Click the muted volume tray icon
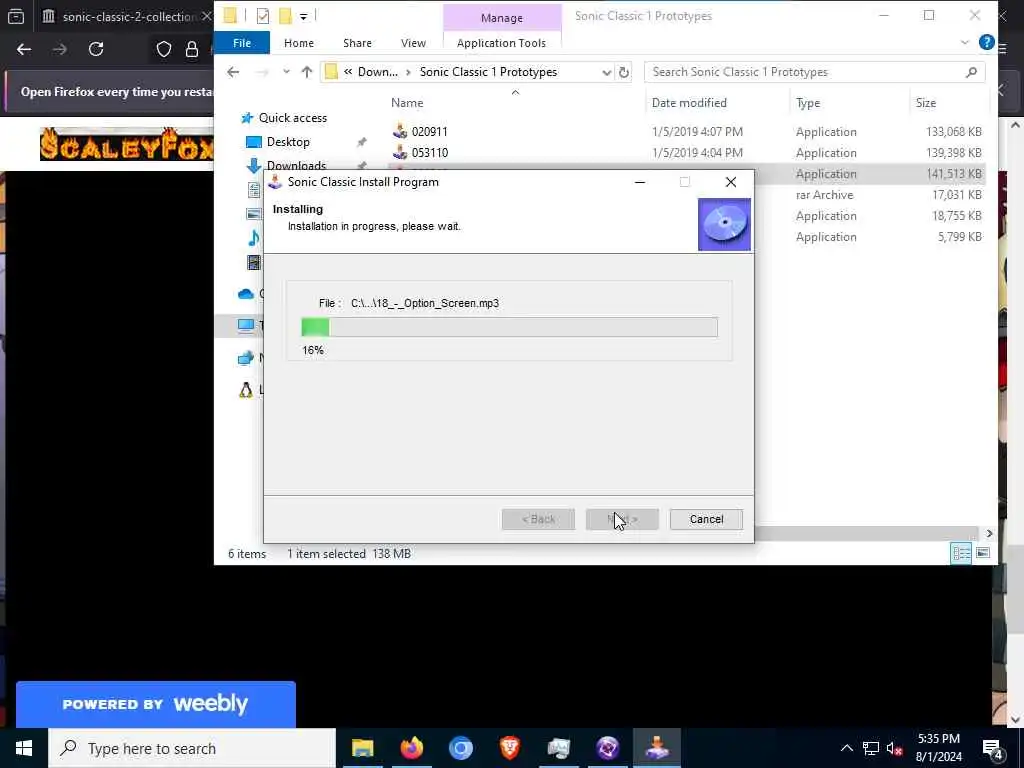The height and width of the screenshot is (768, 1024). click(895, 748)
